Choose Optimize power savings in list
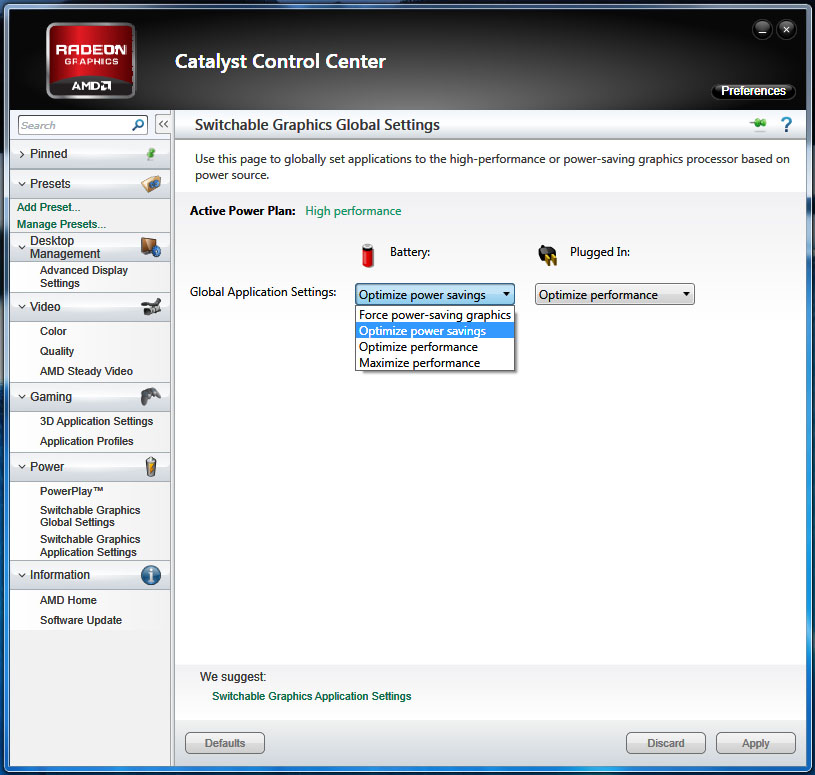The width and height of the screenshot is (815, 775). (435, 331)
